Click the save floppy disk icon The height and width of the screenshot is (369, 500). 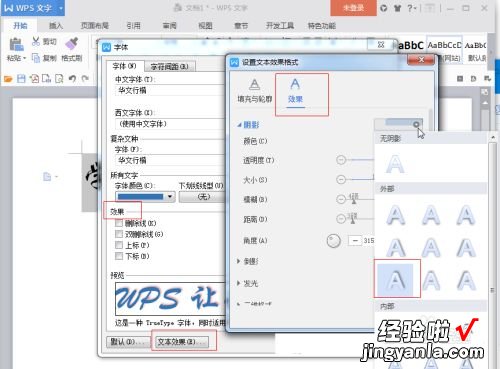point(21,79)
